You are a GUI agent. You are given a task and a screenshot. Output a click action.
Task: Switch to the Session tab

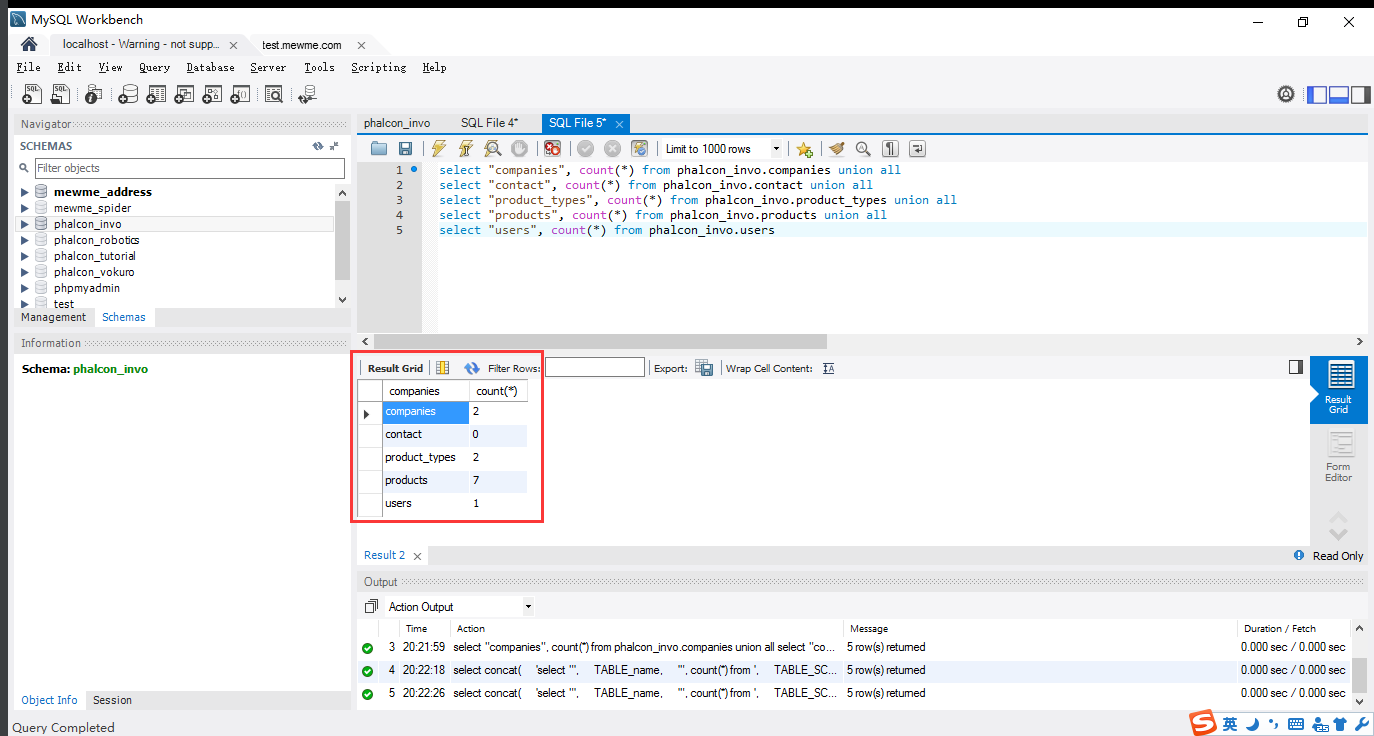pyautogui.click(x=112, y=700)
